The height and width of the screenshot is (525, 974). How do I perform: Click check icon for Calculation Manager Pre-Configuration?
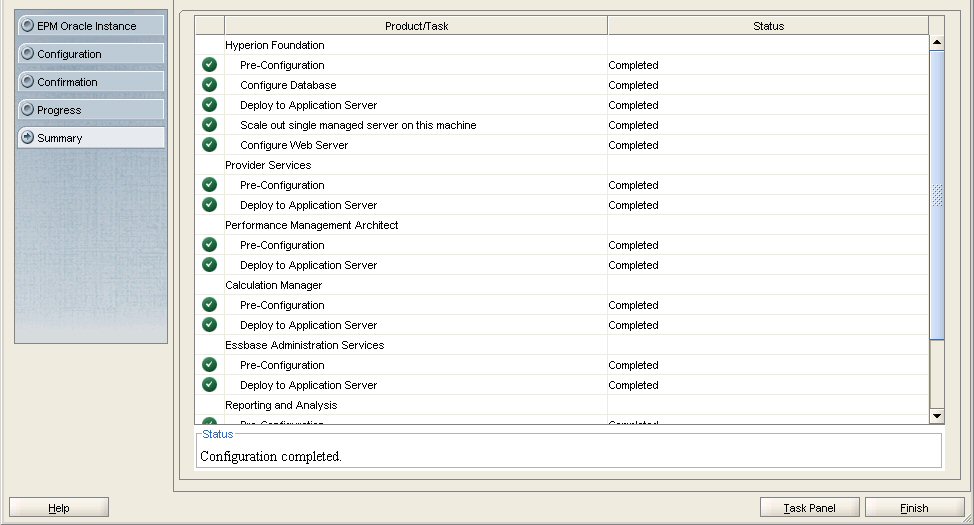coord(209,304)
